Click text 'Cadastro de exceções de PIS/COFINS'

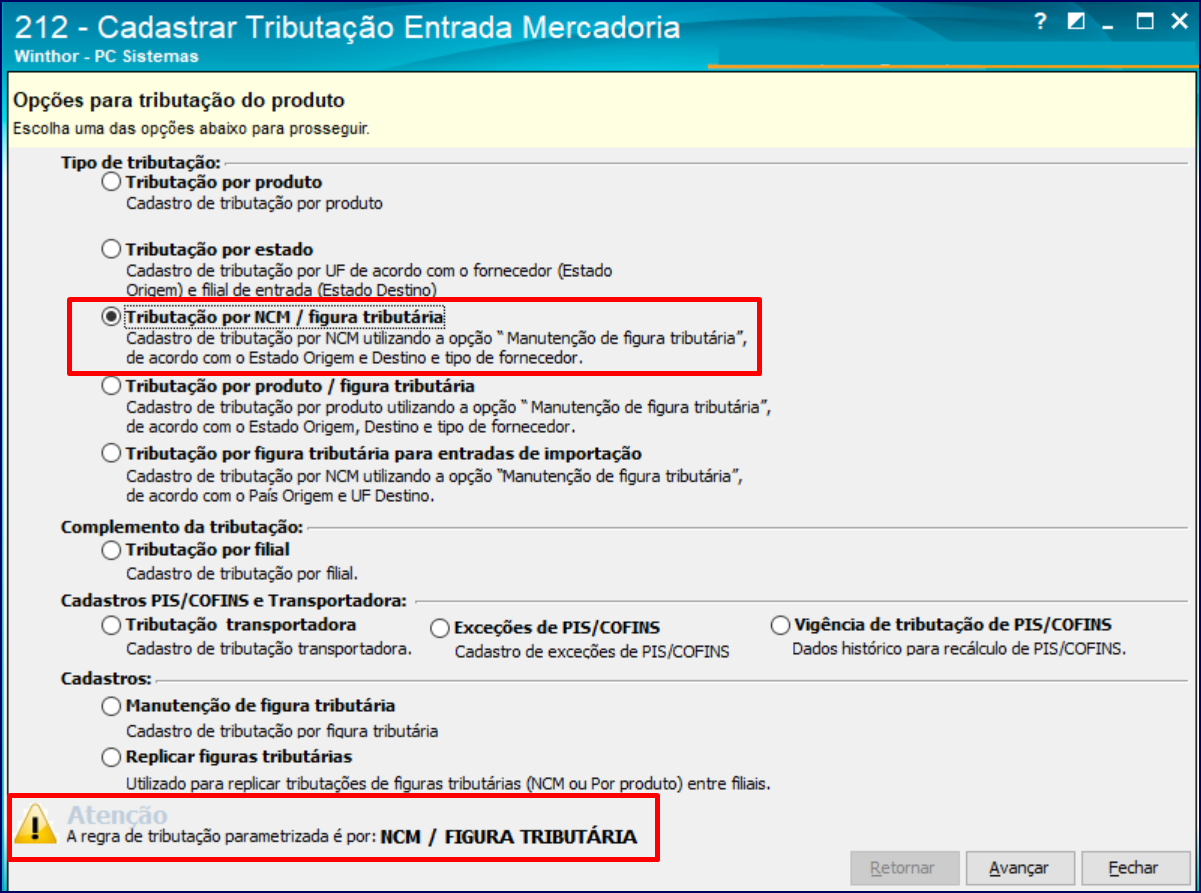coord(592,652)
